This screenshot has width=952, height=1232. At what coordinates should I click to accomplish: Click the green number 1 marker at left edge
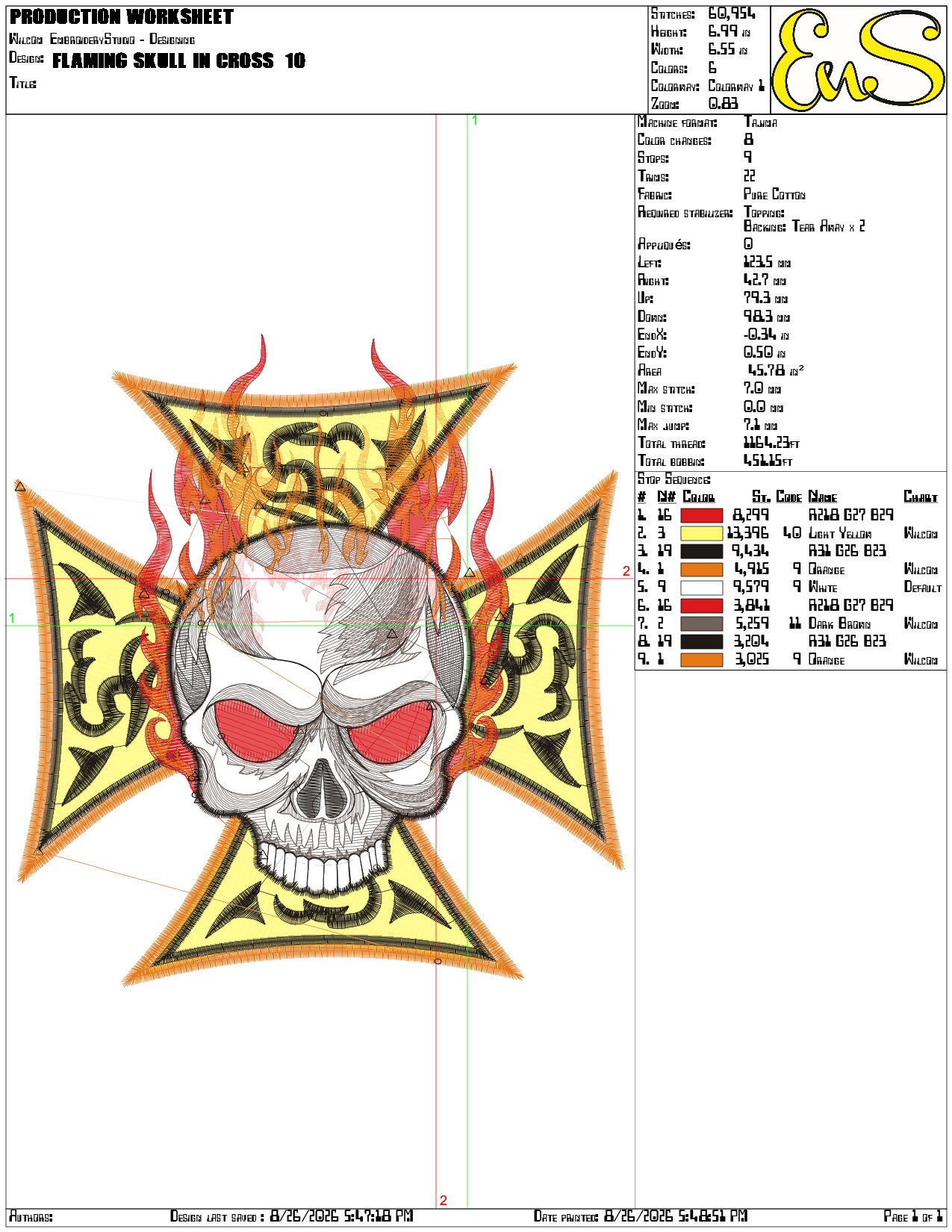click(12, 618)
